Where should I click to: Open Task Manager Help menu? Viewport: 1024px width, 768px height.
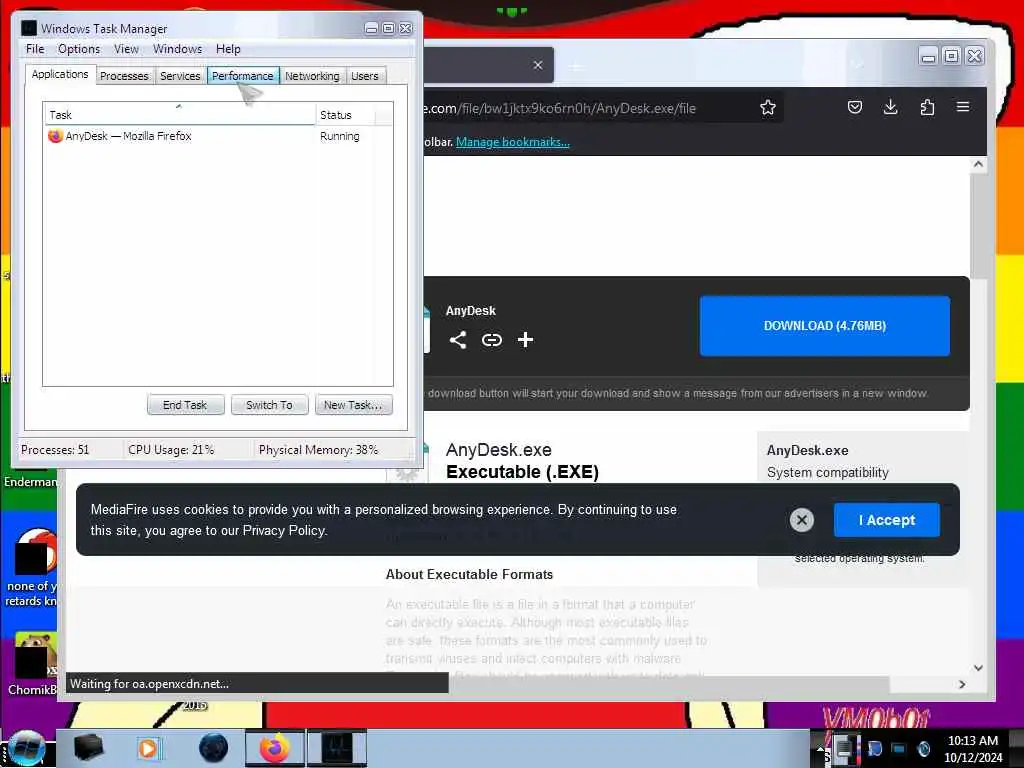228,49
